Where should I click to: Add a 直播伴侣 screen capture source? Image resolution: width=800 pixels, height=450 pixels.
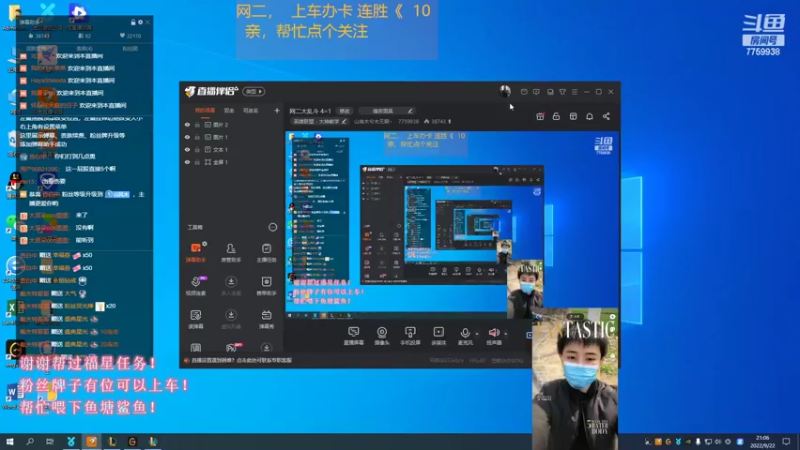354,336
